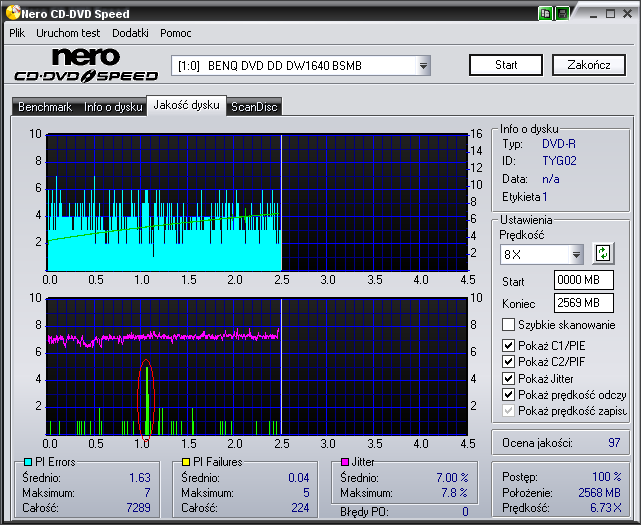The height and width of the screenshot is (525, 641).
Task: Click the magenta Jitter legend square
Action: click(x=345, y=462)
